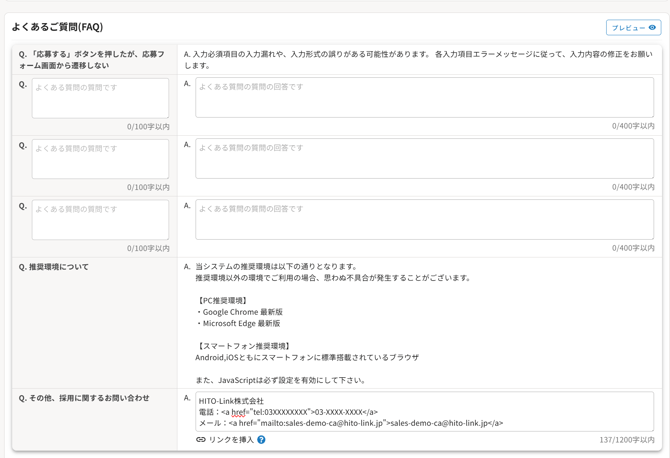Click the HITO-Link contact answer textarea

click(424, 411)
